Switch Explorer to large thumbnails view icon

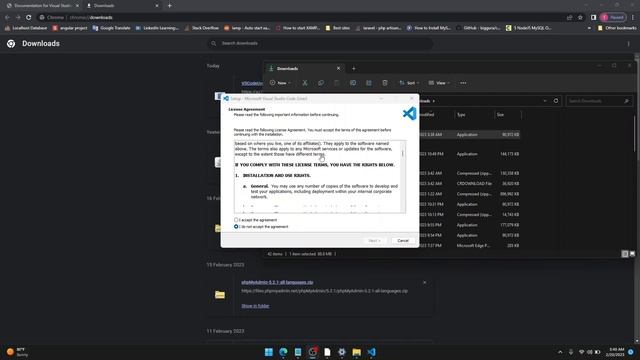(632, 254)
